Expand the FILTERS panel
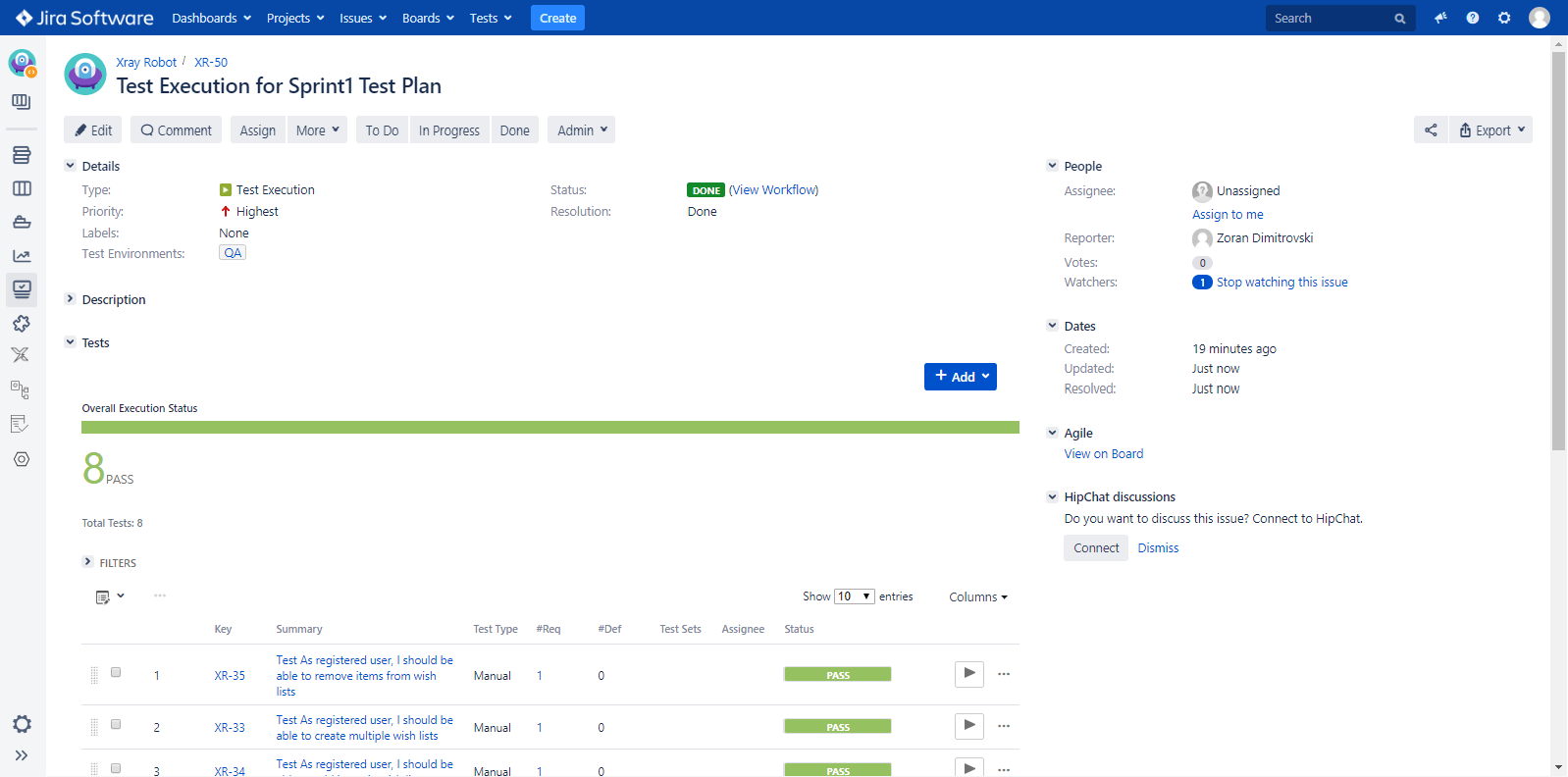This screenshot has width=1568, height=777. pos(87,562)
